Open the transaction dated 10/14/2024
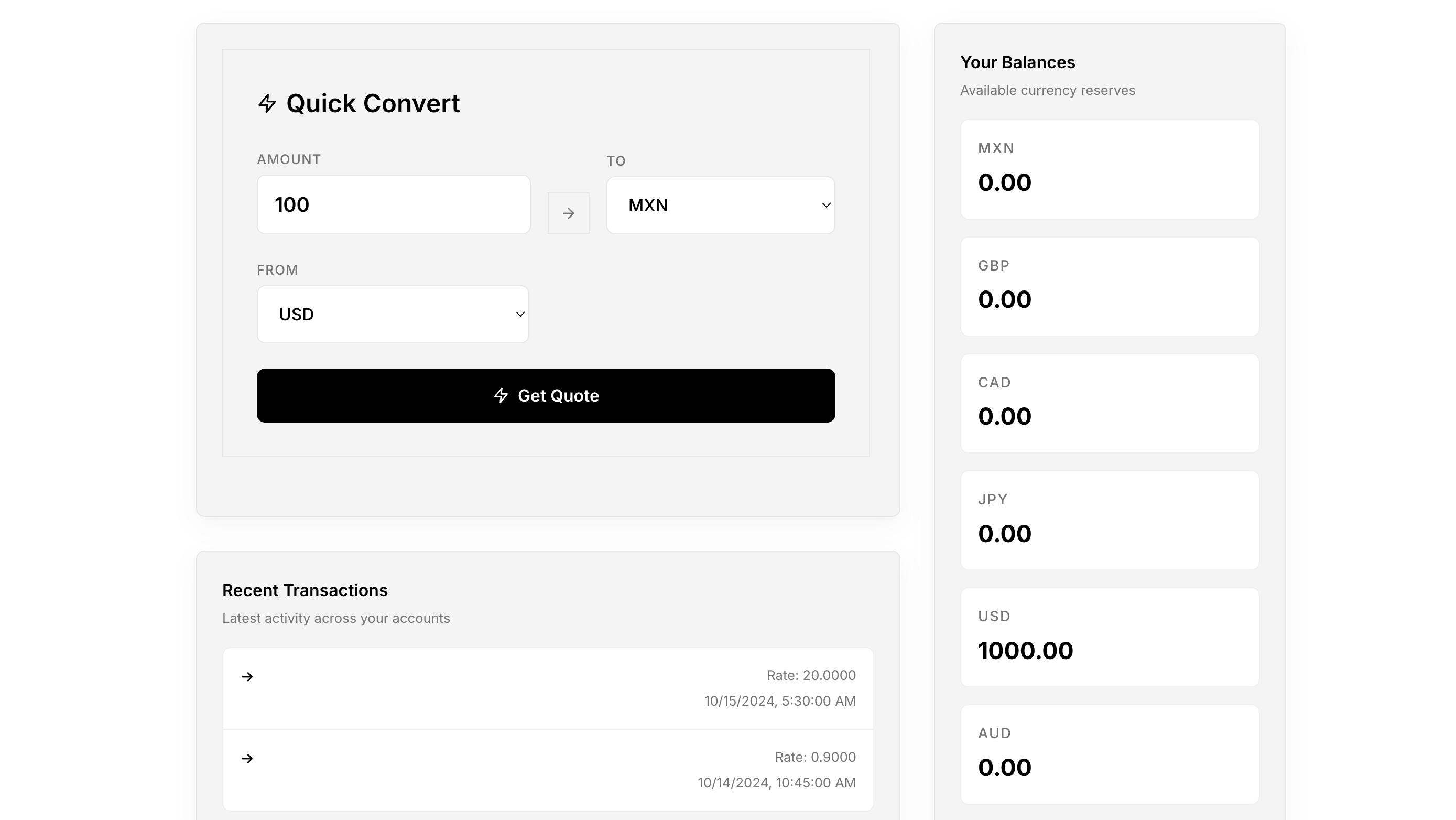The width and height of the screenshot is (1456, 820). 547,770
